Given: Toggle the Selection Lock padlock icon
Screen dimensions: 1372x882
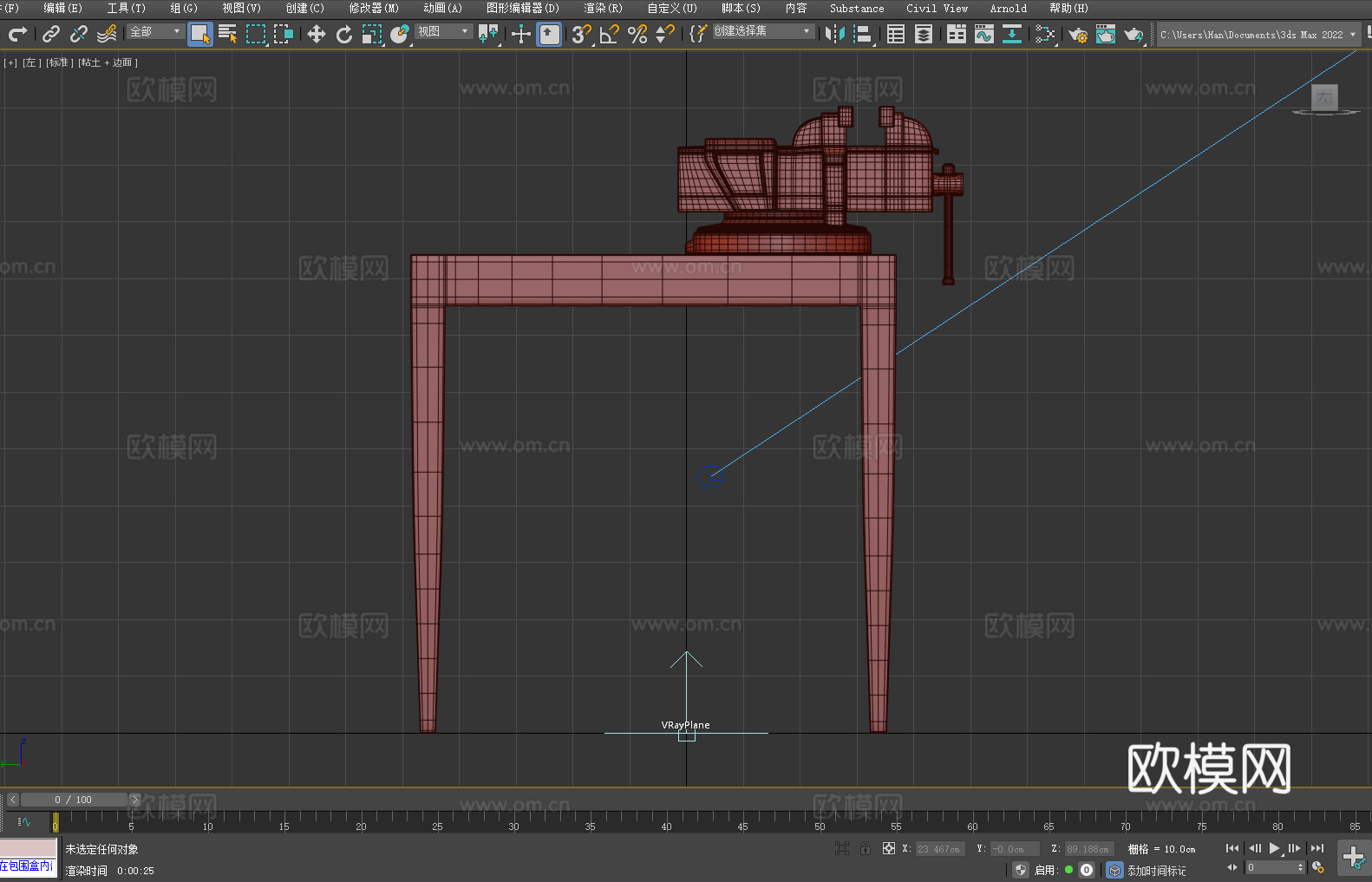Looking at the screenshot, I should tap(866, 848).
